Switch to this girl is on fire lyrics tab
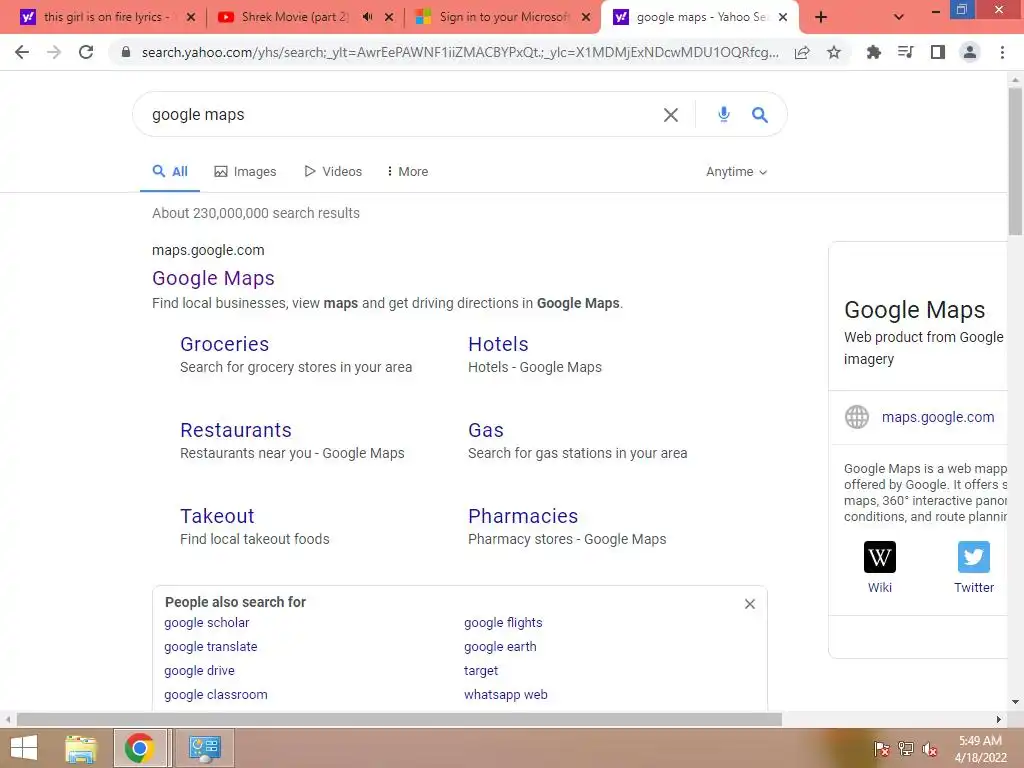The width and height of the screenshot is (1024, 768). coord(104,17)
